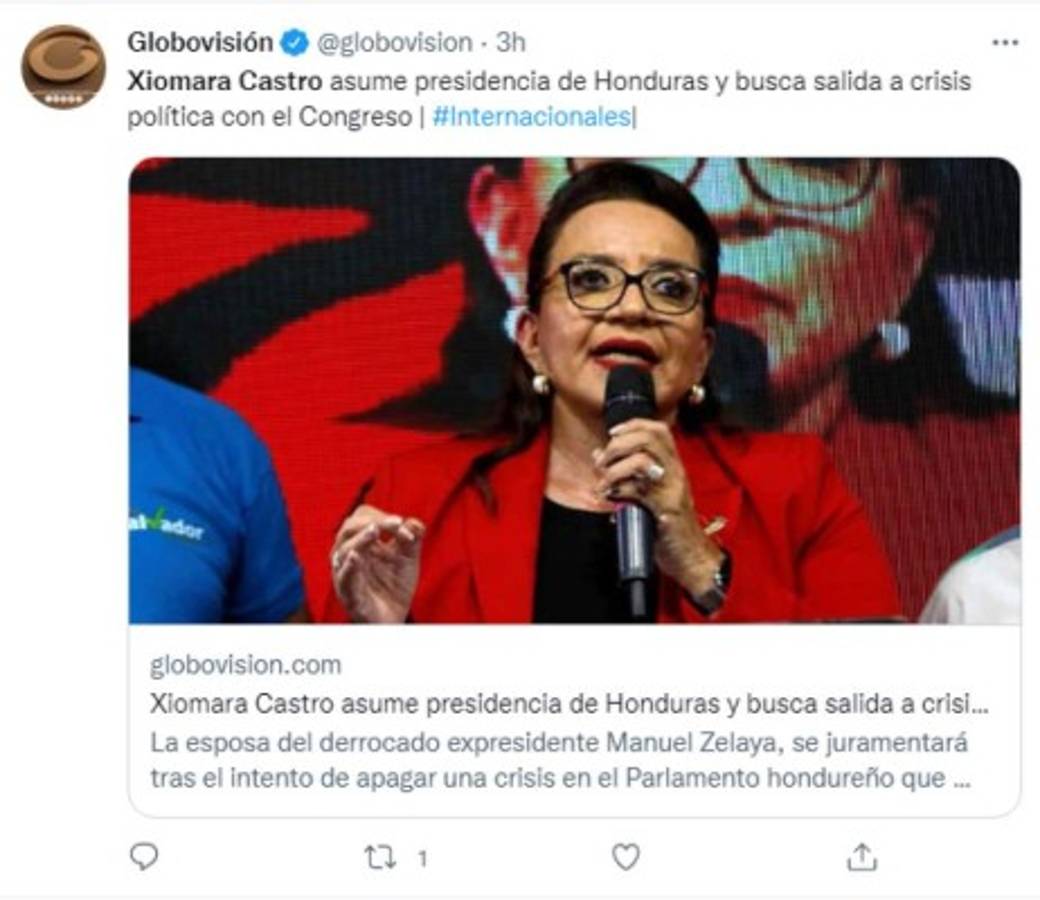Viewport: 1040px width, 900px height.
Task: Click the bold Xiomara Castro tweet text
Action: click(x=225, y=82)
